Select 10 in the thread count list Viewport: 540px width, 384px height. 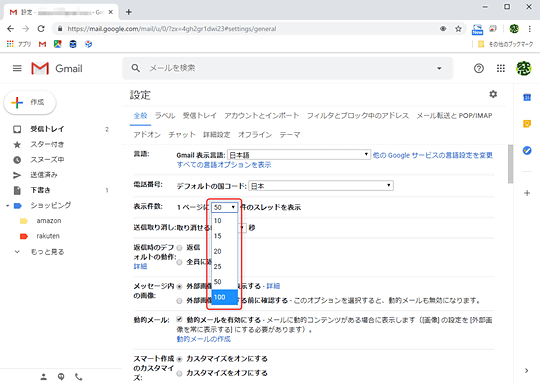225,221
